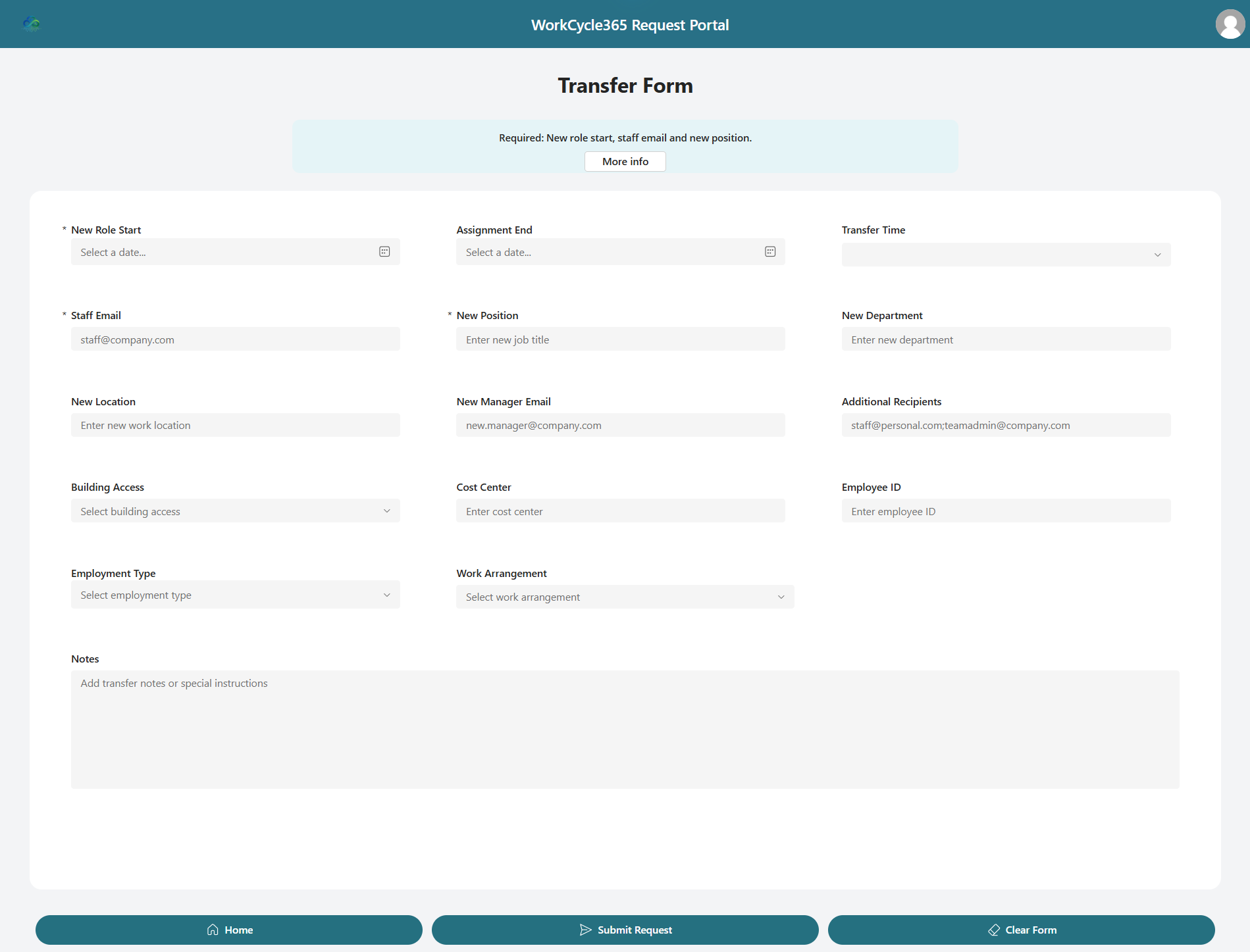Open New Role Start calendar picker icon
Viewport: 1250px width, 952px height.
click(384, 252)
